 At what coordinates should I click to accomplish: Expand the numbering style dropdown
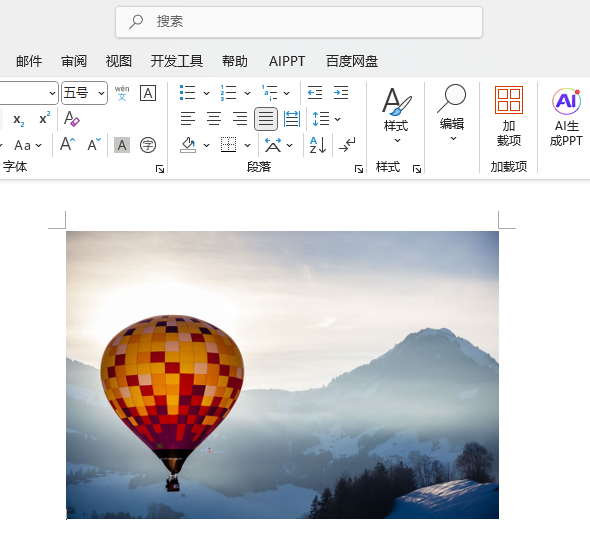pyautogui.click(x=247, y=93)
